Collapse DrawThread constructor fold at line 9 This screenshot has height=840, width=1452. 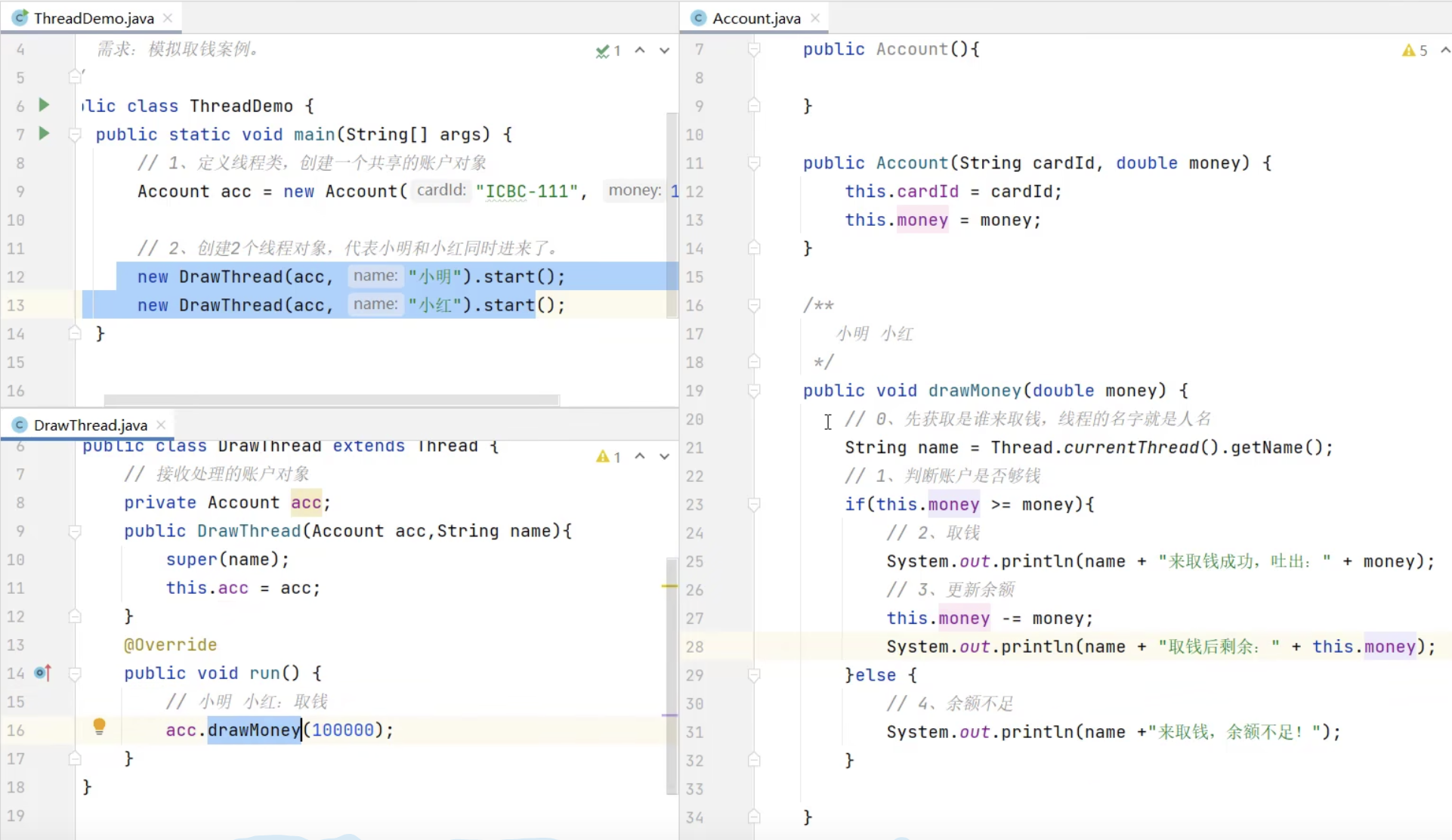click(75, 531)
